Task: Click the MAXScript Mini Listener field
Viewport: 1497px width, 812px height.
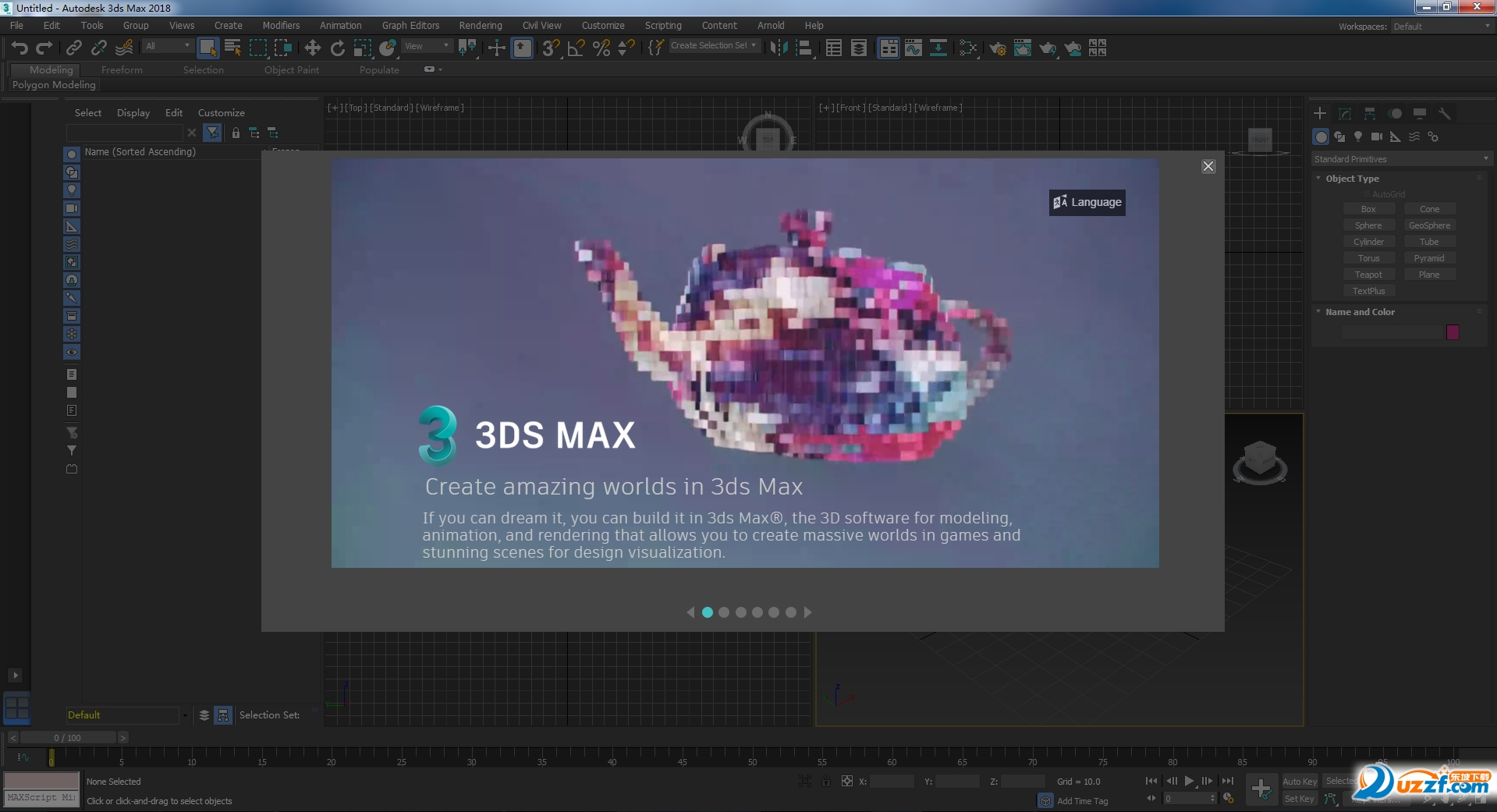Action: [42, 798]
